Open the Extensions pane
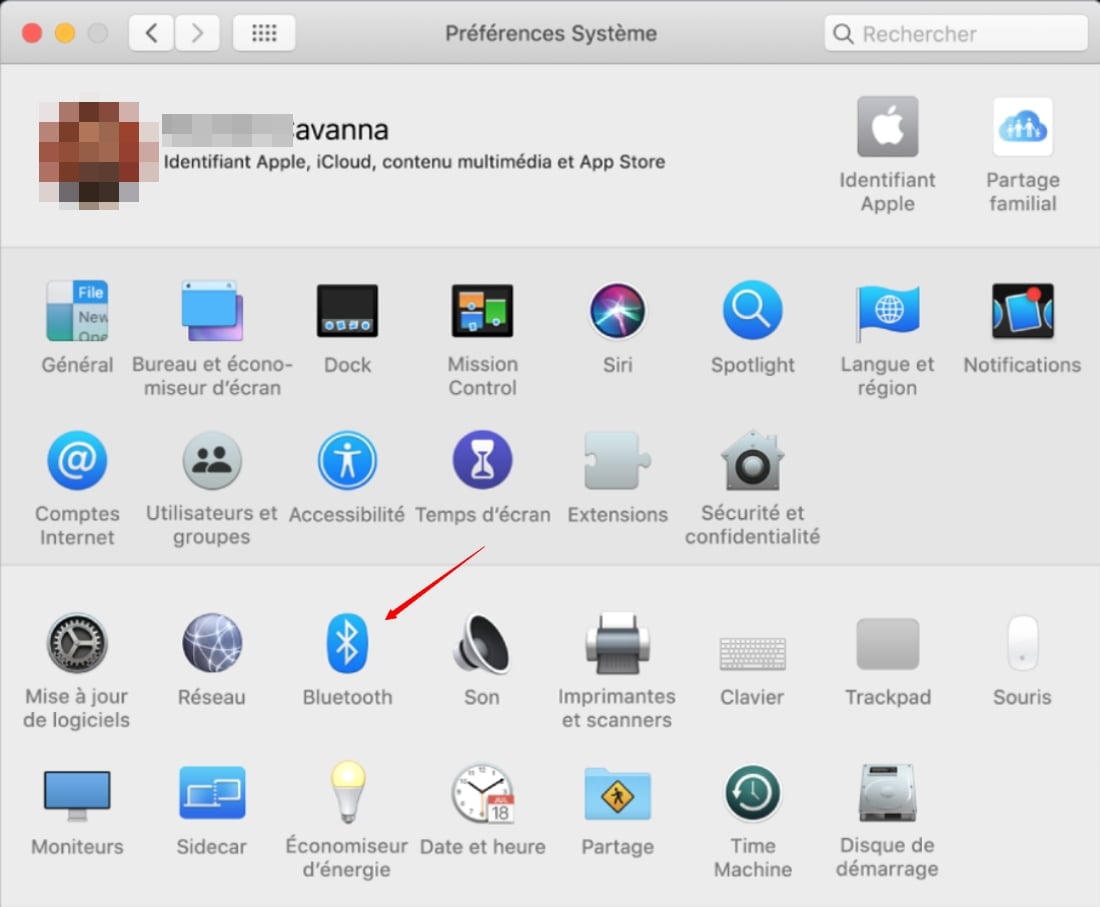This screenshot has height=907, width=1100. coord(617,460)
